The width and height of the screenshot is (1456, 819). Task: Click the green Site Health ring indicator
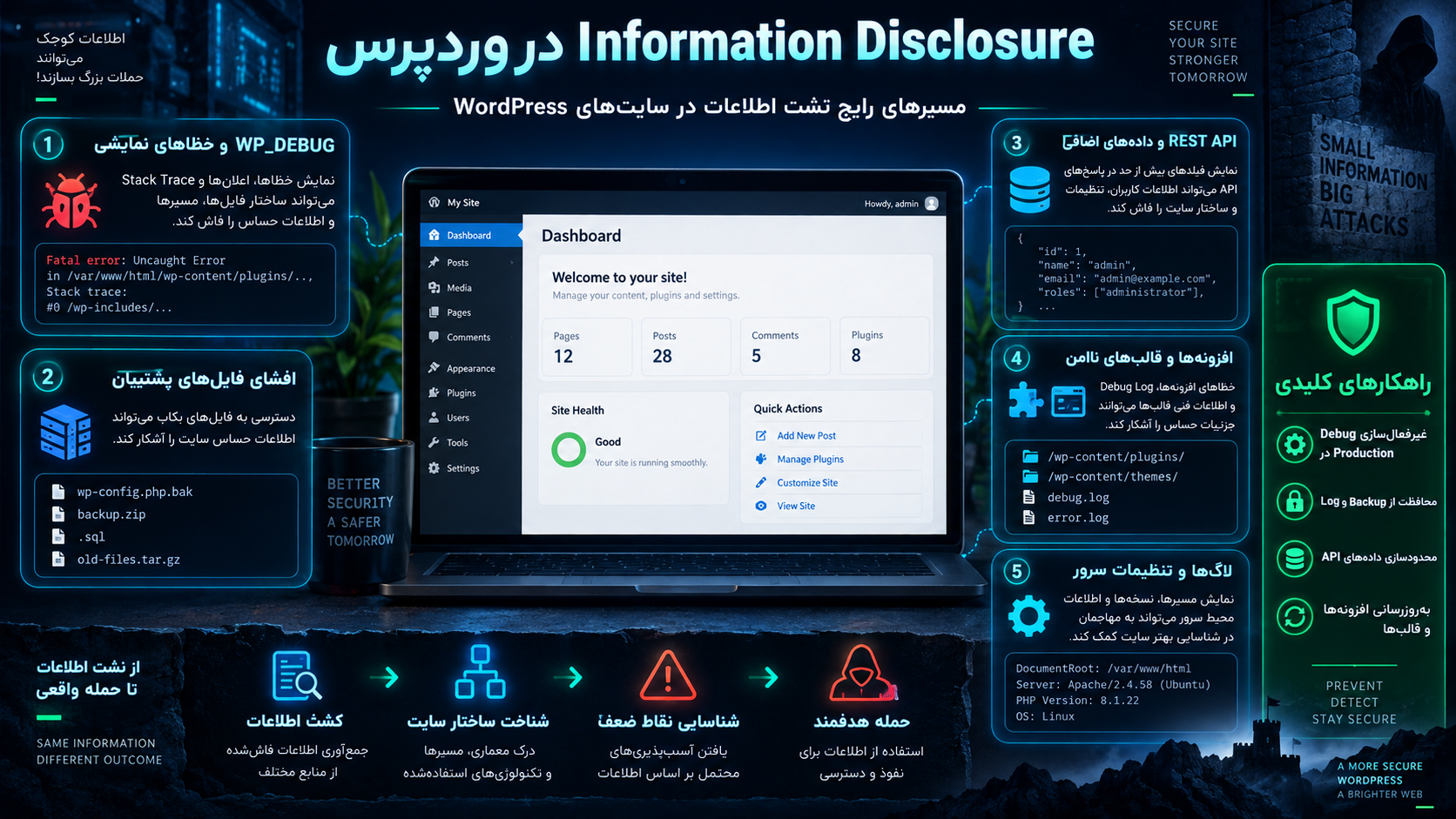(x=569, y=450)
